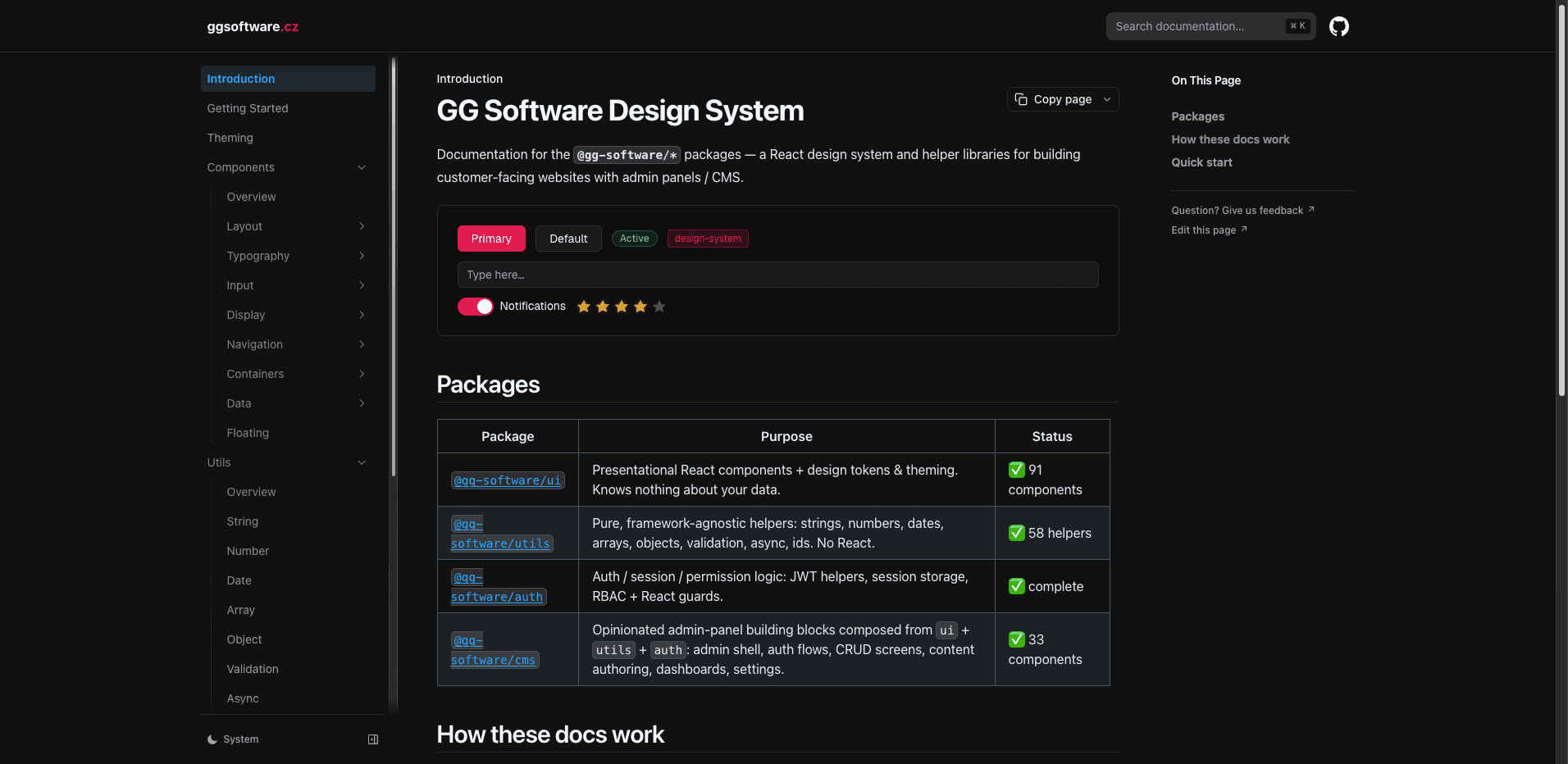The image size is (1568, 764).
Task: Open the Object utils page
Action: point(298,639)
